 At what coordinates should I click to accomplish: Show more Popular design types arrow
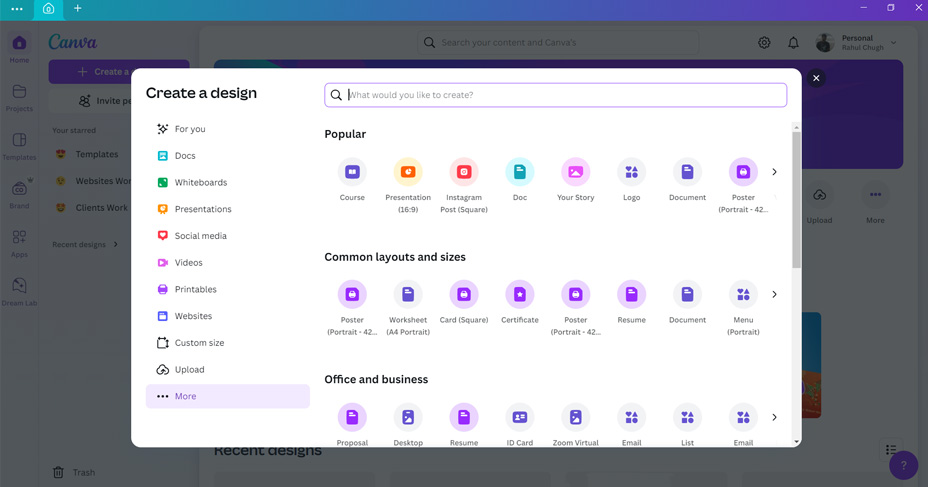[774, 172]
